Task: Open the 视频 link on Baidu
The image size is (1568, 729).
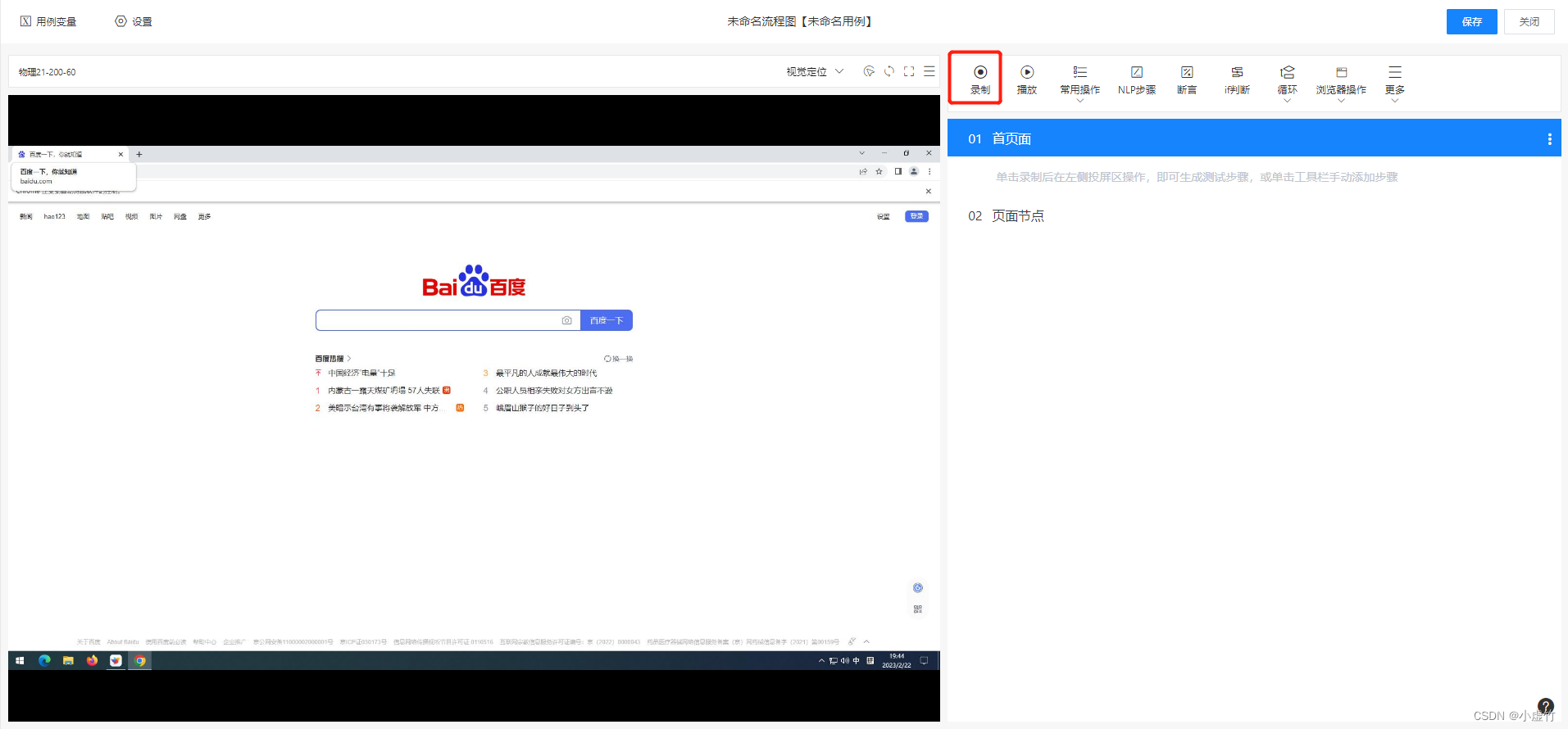Action: coord(131,216)
